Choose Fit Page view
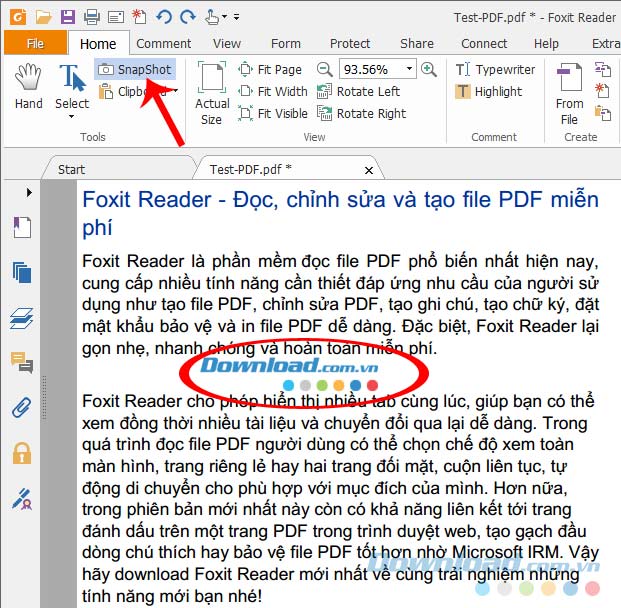This screenshot has width=621, height=608. pyautogui.click(x=270, y=69)
